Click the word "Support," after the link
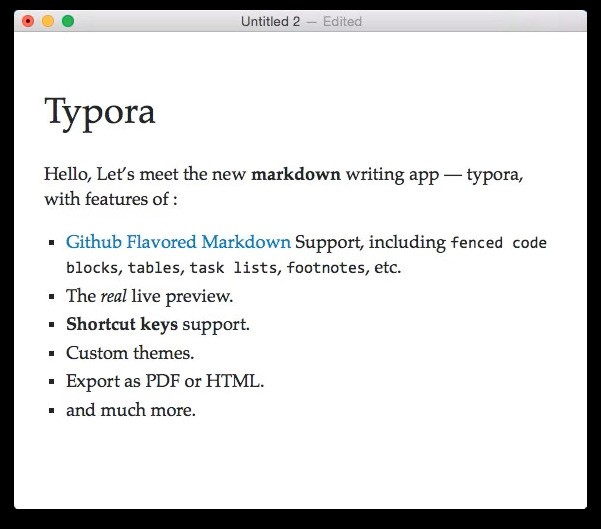Viewport: 601px width, 529px height. point(330,243)
